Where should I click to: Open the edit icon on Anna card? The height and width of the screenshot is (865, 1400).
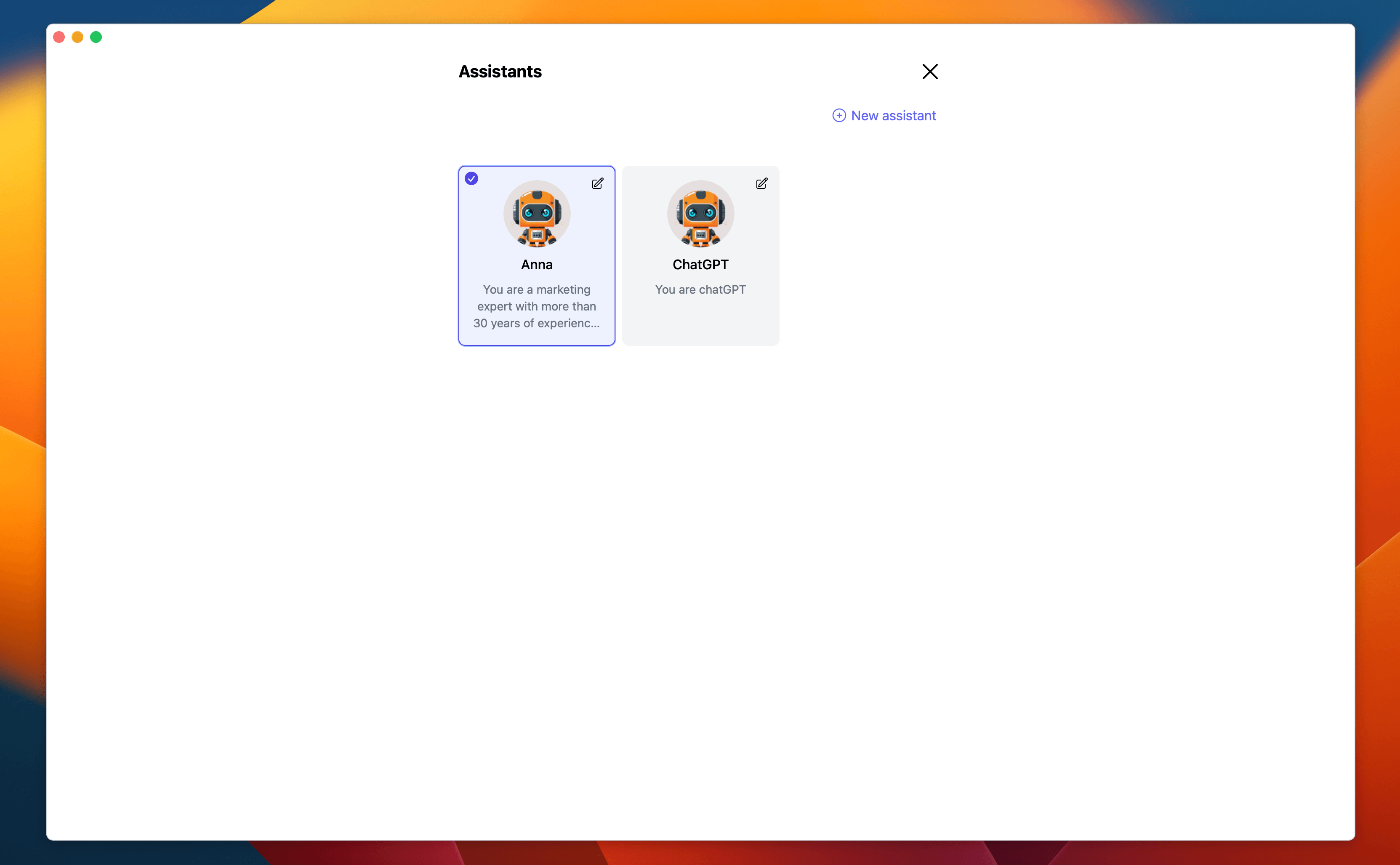pos(598,183)
